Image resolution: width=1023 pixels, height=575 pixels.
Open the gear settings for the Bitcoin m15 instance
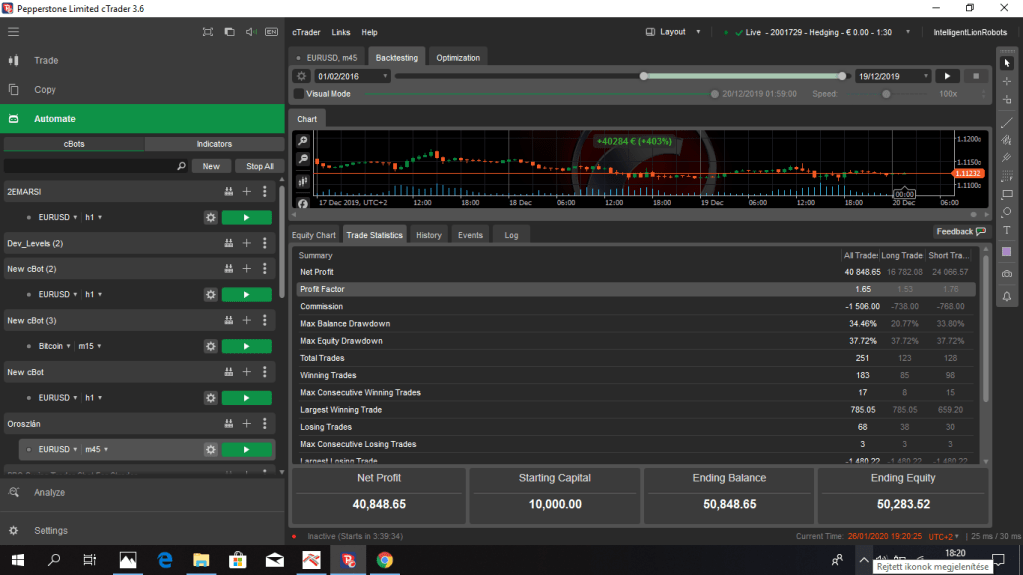pyautogui.click(x=210, y=346)
